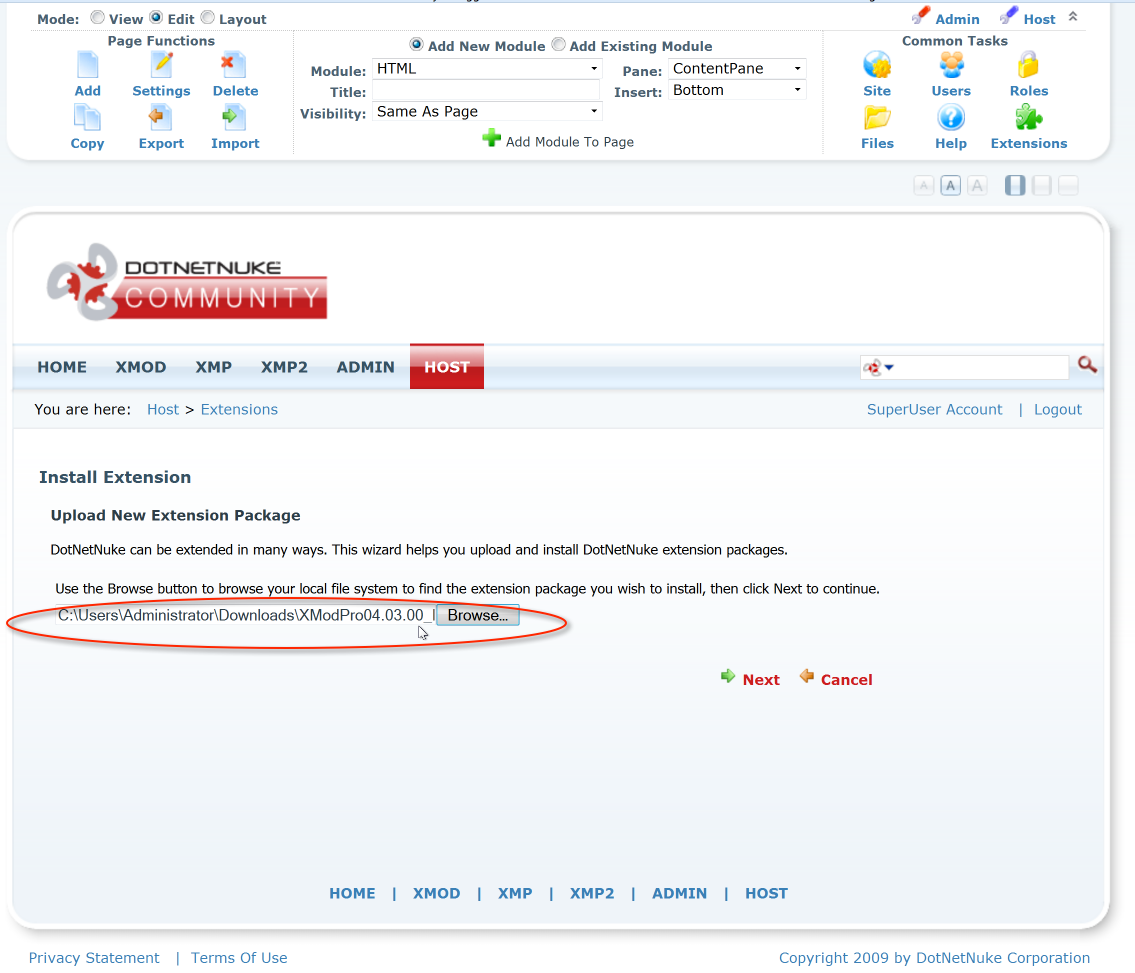
Task: Click the search magnifier icon
Action: (1087, 365)
